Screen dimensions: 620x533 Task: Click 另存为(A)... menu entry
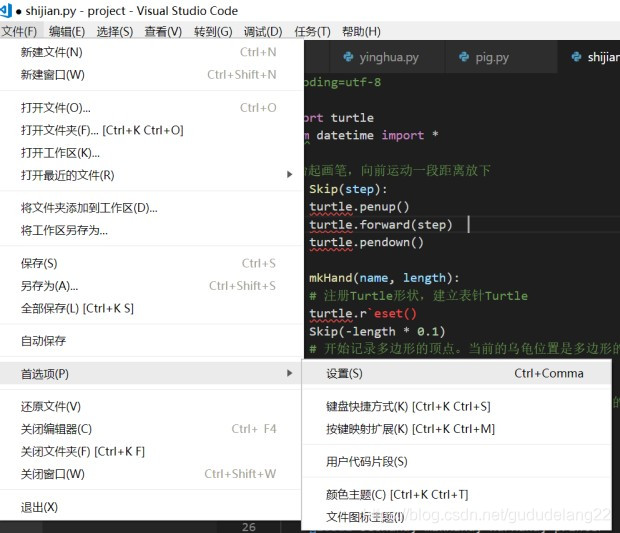(152, 286)
